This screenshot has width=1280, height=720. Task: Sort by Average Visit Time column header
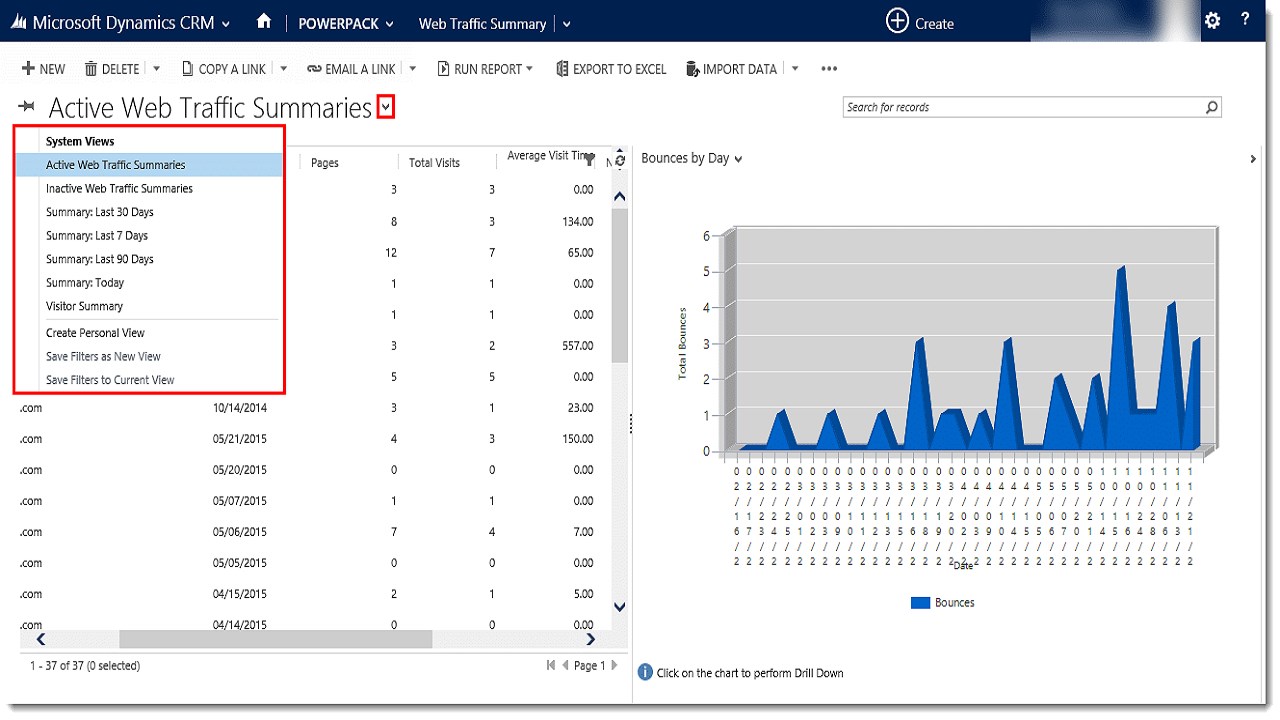point(551,156)
